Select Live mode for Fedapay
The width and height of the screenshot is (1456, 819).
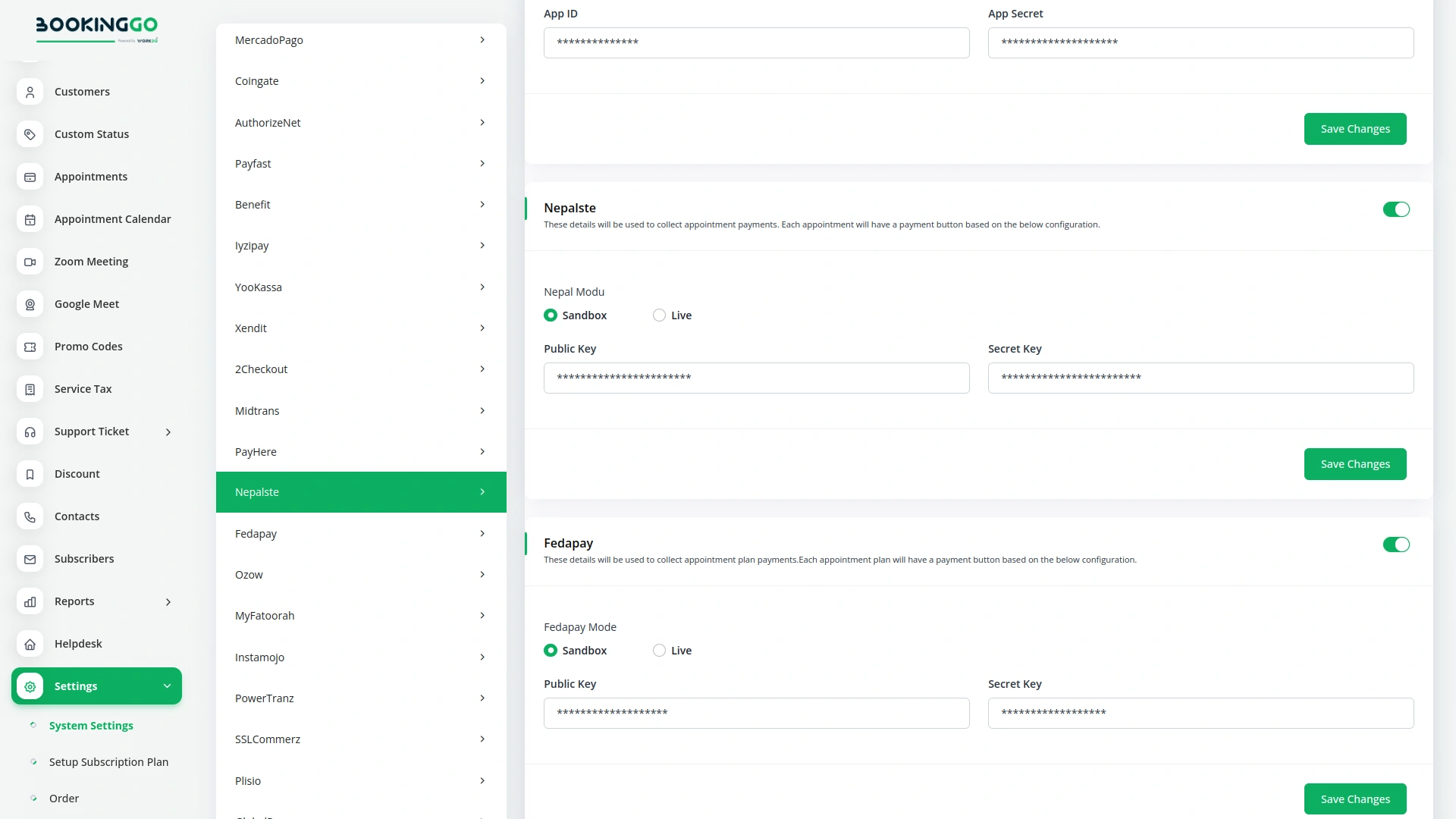point(659,650)
